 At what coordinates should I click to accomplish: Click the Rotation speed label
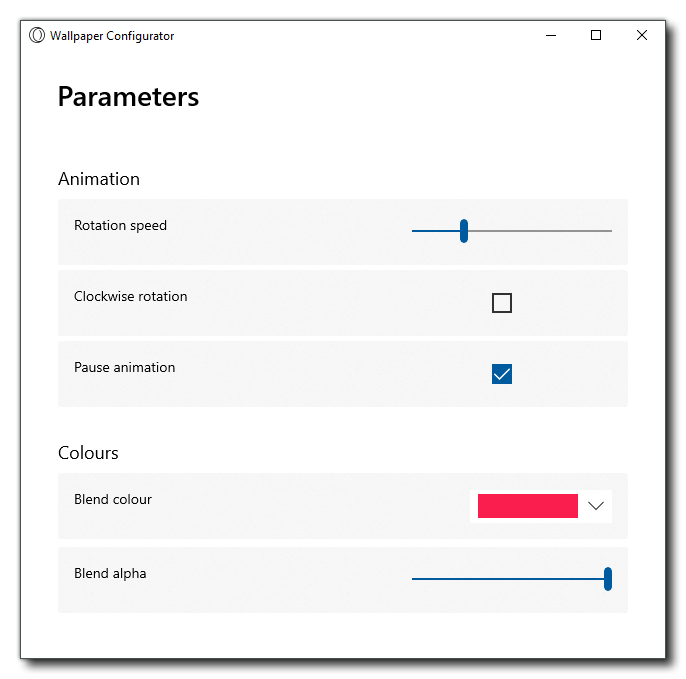120,226
